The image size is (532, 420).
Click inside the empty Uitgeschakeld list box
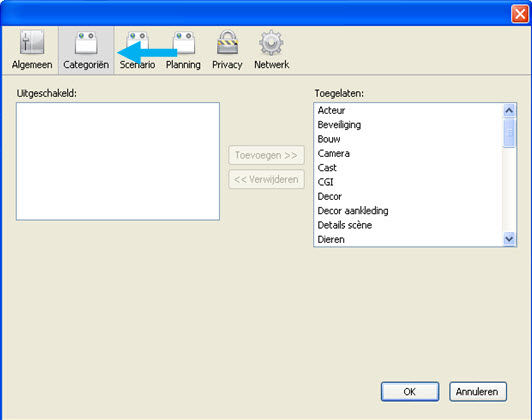coord(118,161)
